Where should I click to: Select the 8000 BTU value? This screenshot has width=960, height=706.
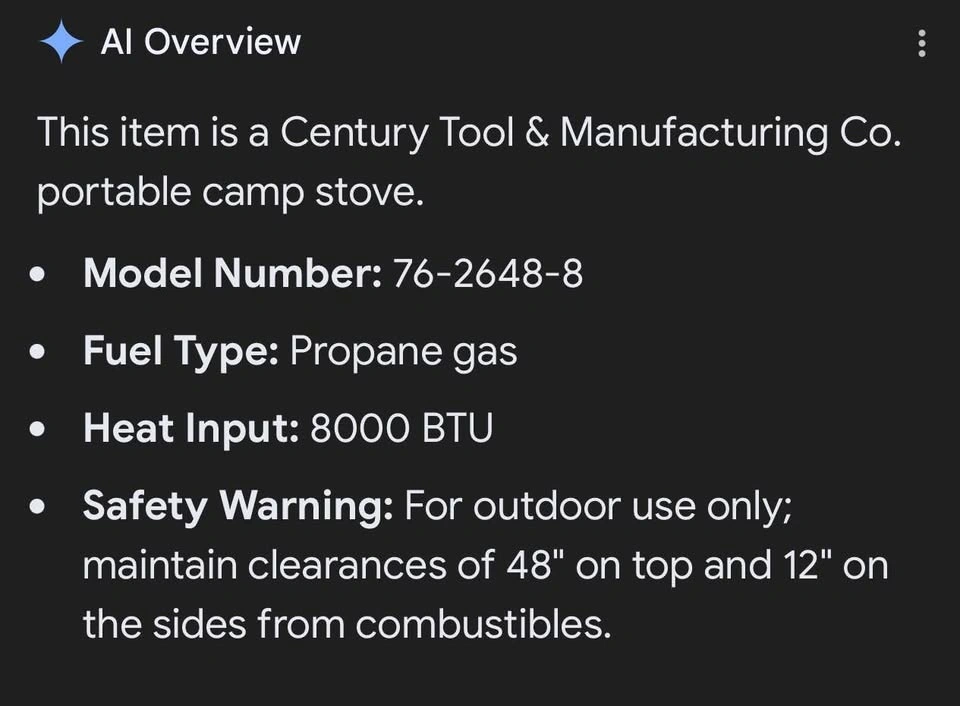401,429
